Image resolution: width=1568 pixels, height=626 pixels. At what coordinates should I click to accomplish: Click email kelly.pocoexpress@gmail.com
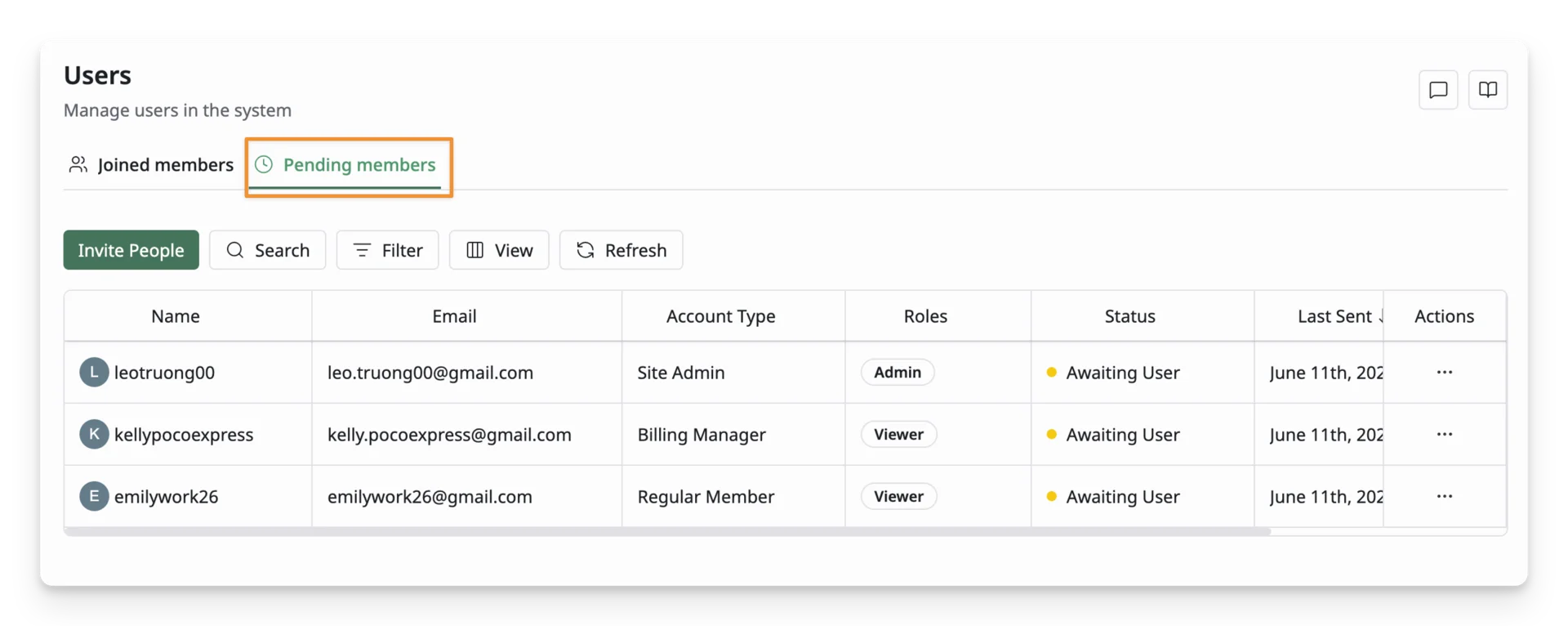coord(449,435)
